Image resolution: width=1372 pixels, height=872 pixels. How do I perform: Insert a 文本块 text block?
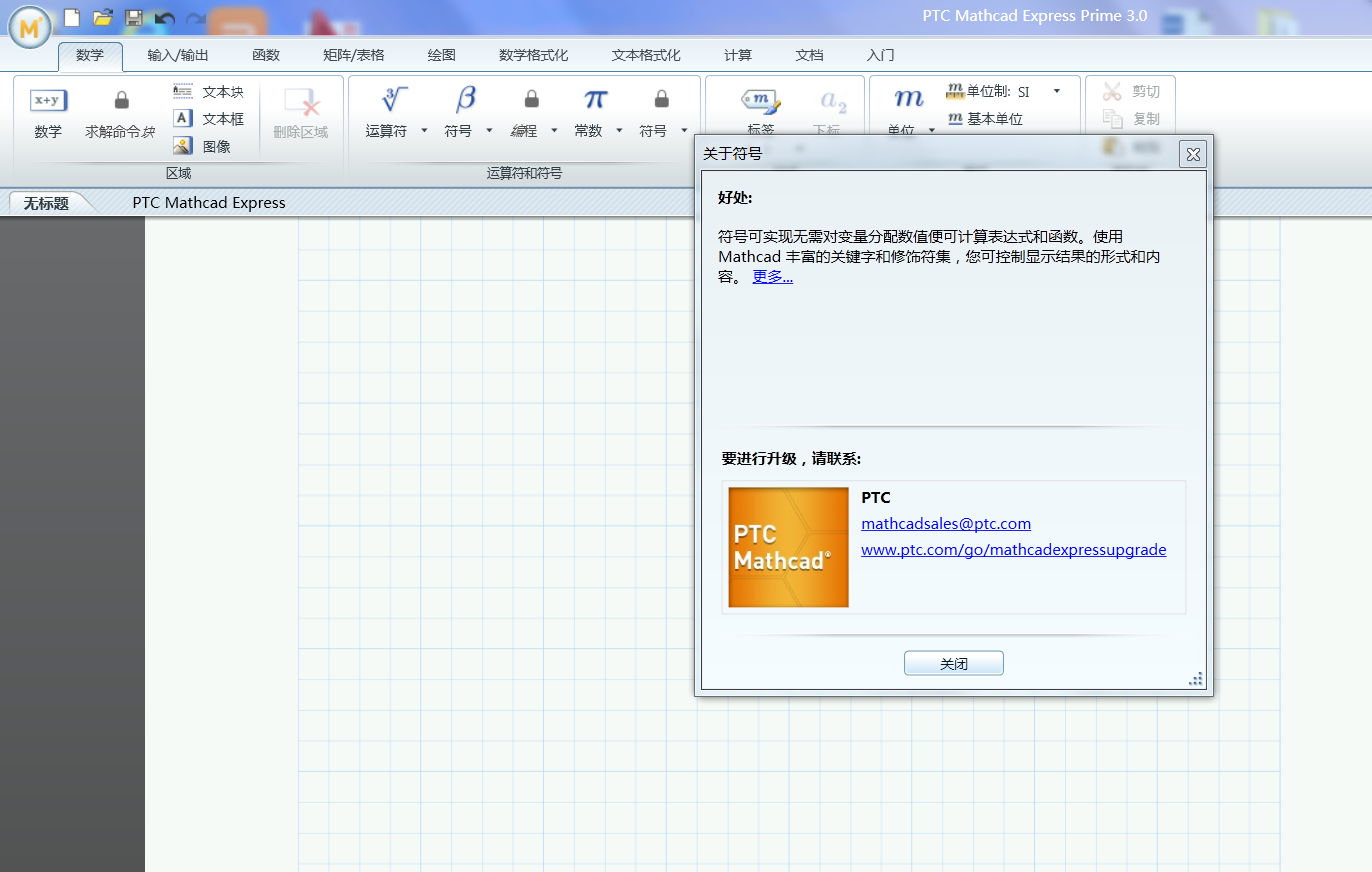point(208,92)
